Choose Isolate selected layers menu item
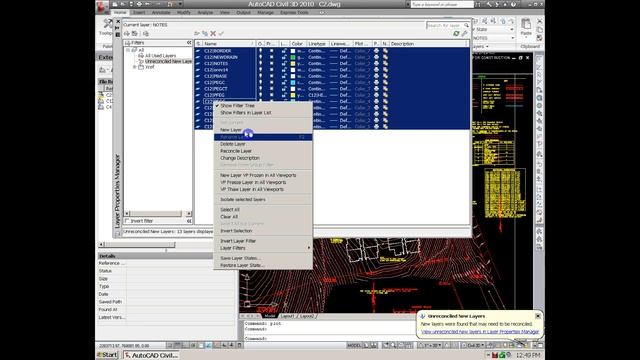Image resolution: width=640 pixels, height=360 pixels. click(x=243, y=200)
